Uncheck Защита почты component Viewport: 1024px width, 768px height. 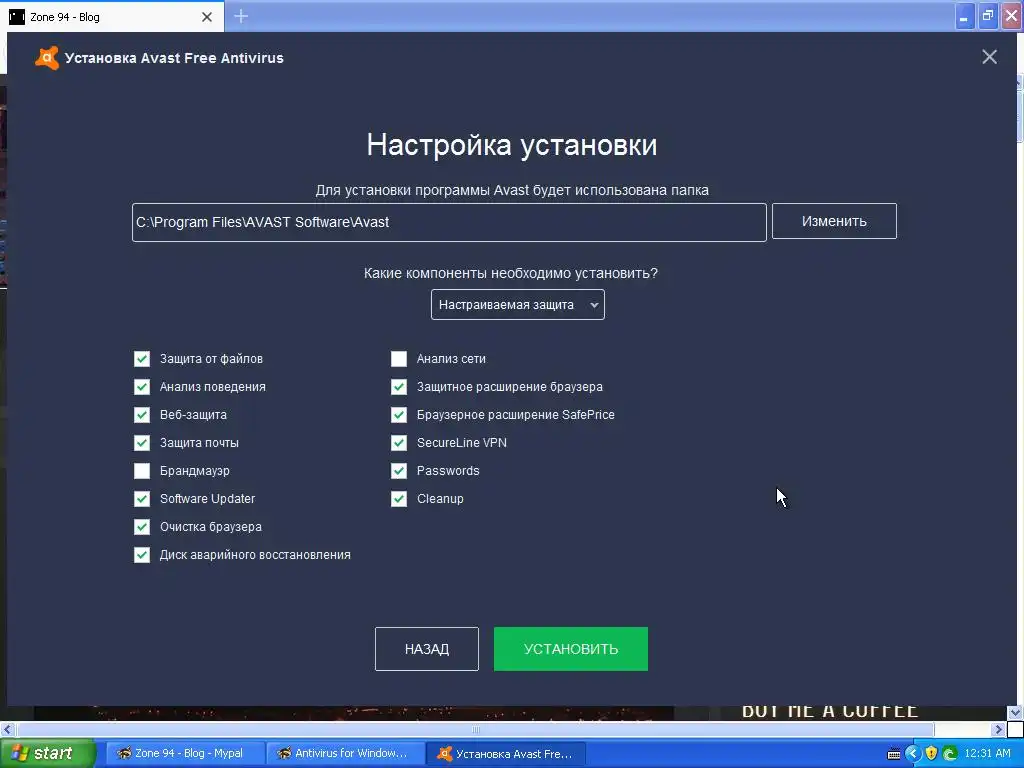[x=142, y=443]
